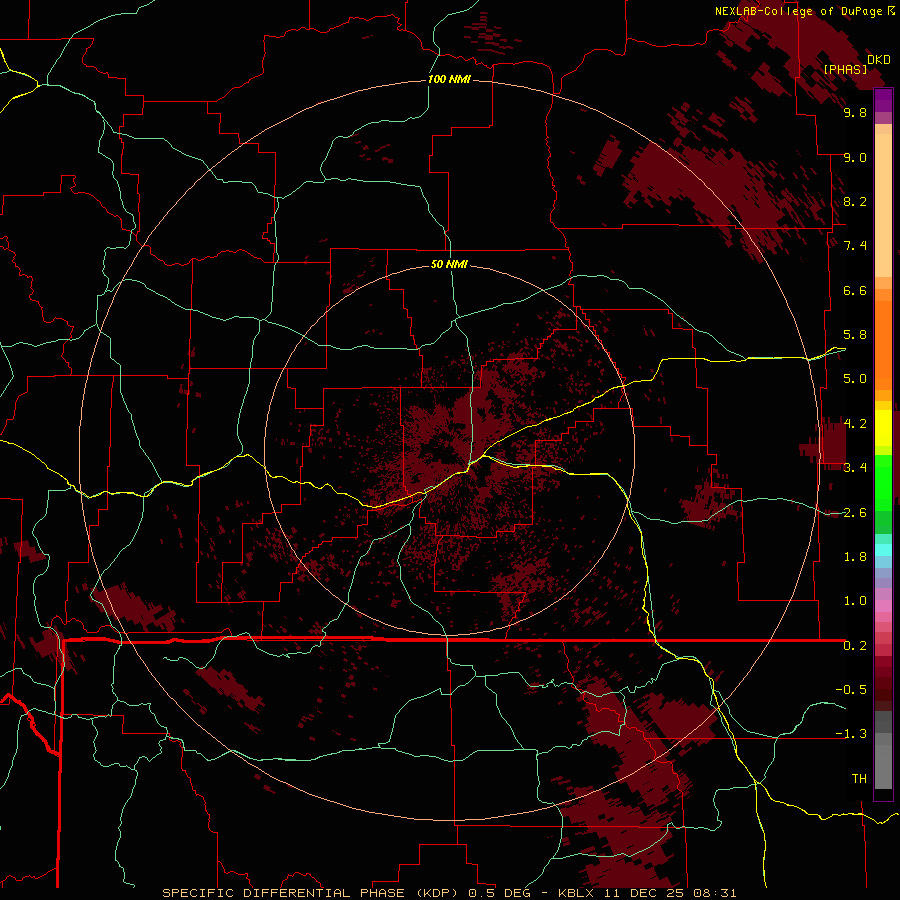Pick the yellow segment of the color bar
The width and height of the screenshot is (900, 900).
tap(883, 428)
